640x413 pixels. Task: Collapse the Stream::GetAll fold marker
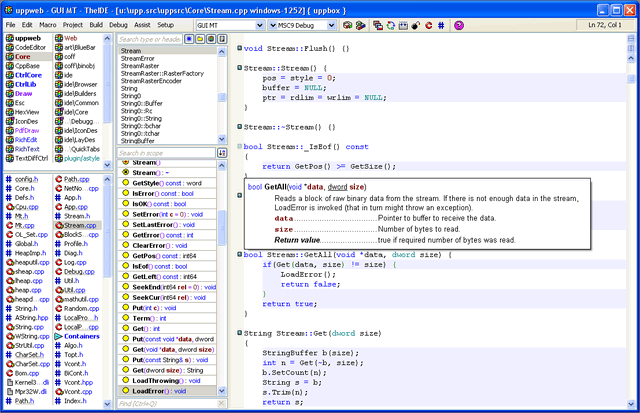click(240, 254)
